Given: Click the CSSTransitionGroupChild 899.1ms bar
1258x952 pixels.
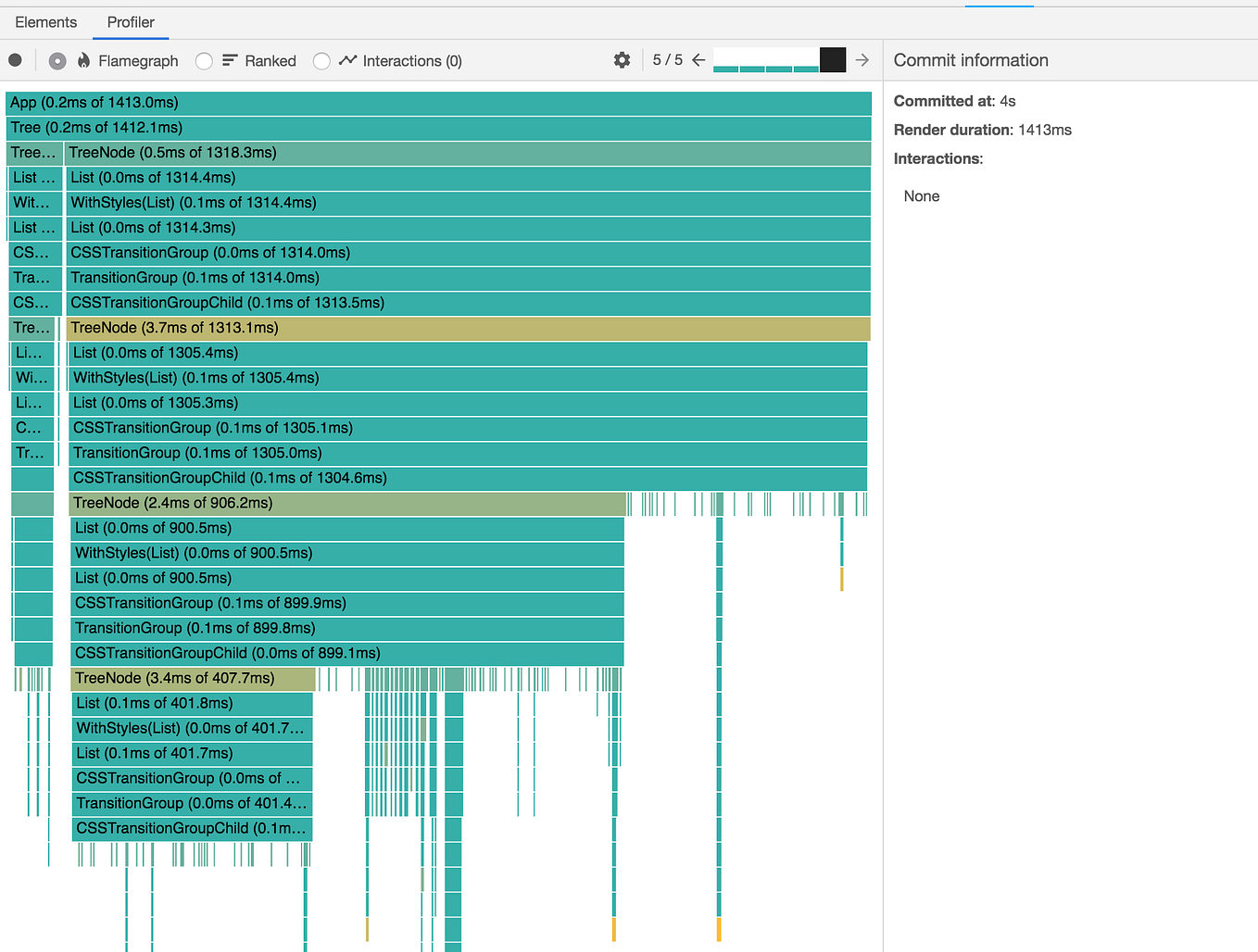Looking at the screenshot, I should coord(347,653).
